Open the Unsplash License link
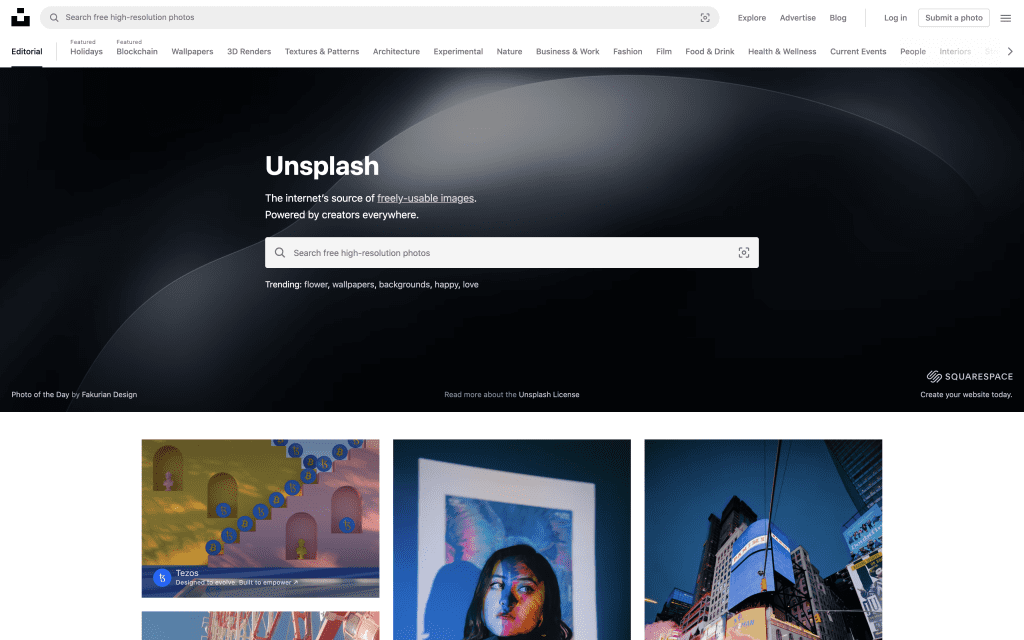Viewport: 1024px width, 640px height. point(549,394)
